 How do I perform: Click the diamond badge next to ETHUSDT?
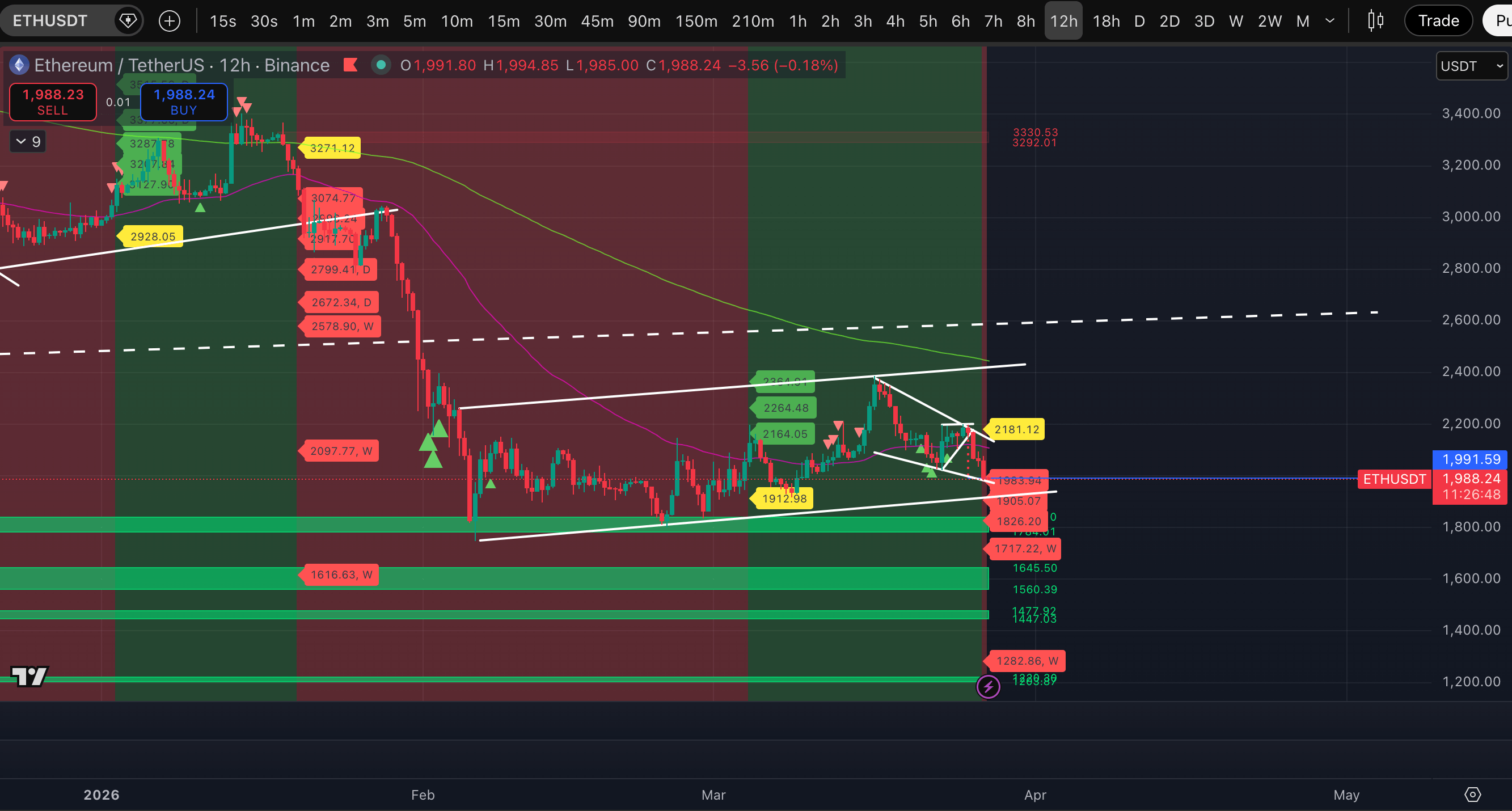[x=128, y=21]
